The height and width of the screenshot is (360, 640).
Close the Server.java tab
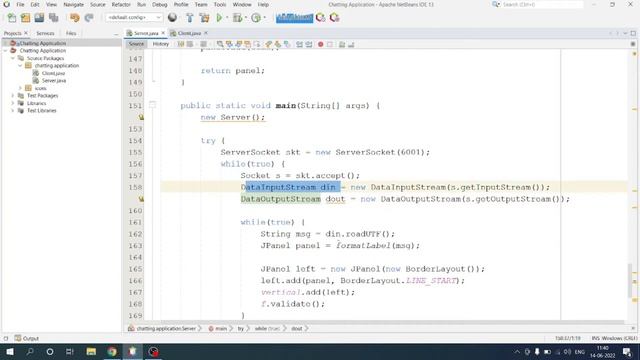163,33
